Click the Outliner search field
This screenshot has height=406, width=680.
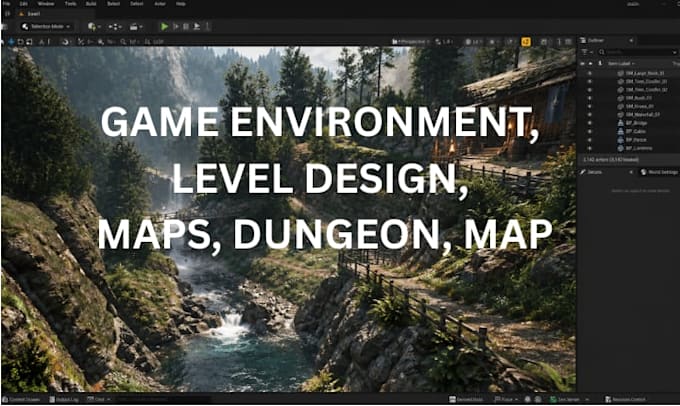tap(637, 52)
